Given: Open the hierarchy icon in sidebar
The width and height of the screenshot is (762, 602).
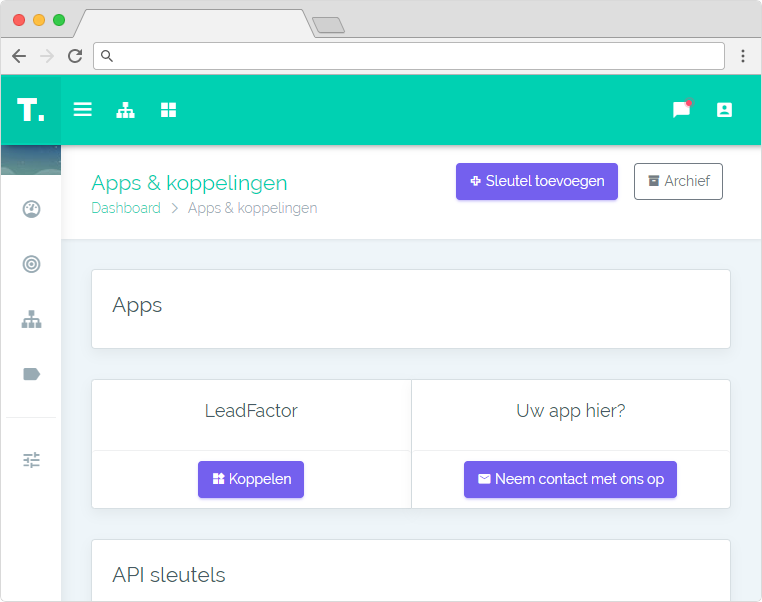Looking at the screenshot, I should [x=31, y=320].
